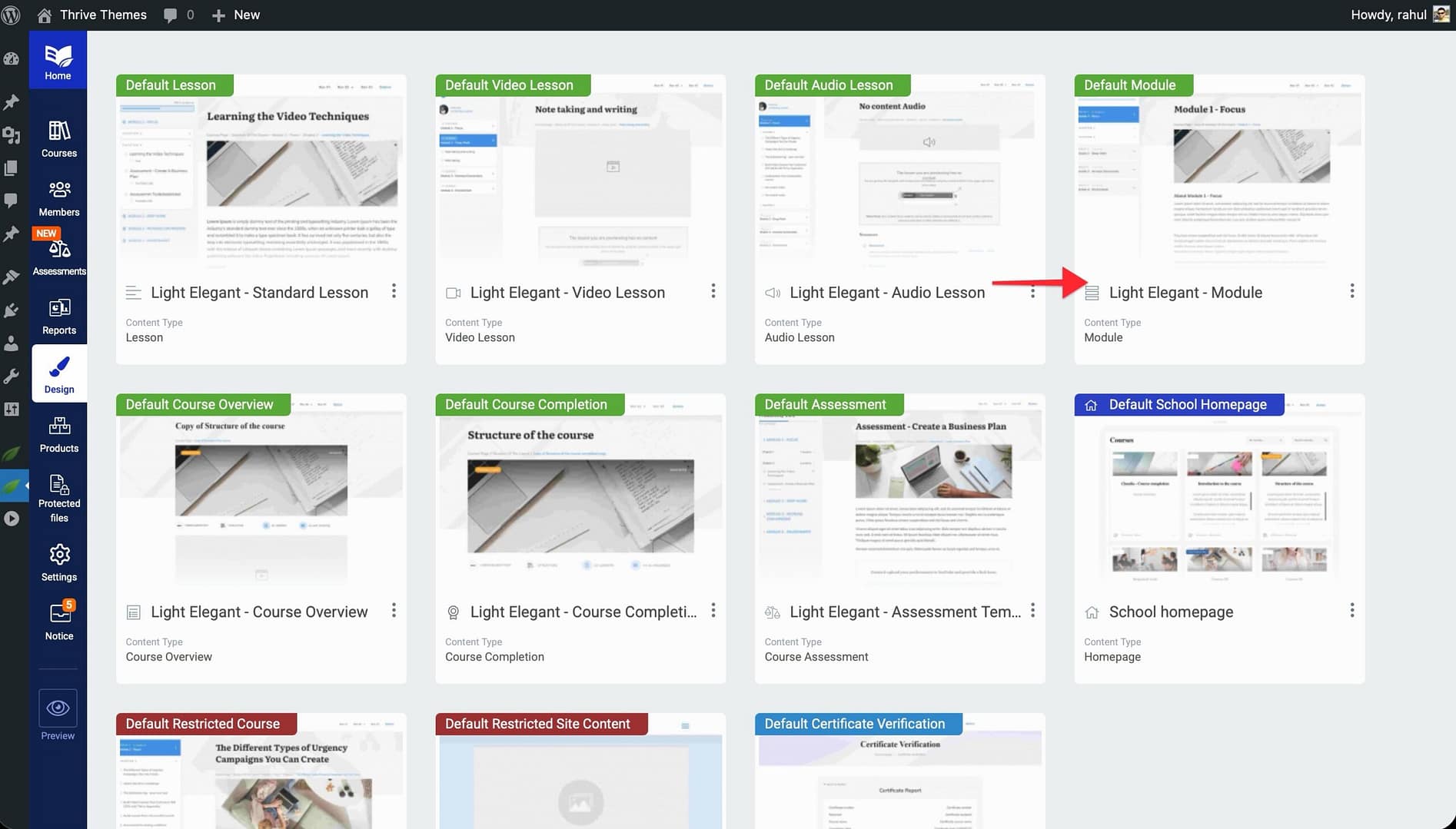The height and width of the screenshot is (829, 1456).
Task: Open Thrive Apprentice Settings
Action: click(58, 563)
